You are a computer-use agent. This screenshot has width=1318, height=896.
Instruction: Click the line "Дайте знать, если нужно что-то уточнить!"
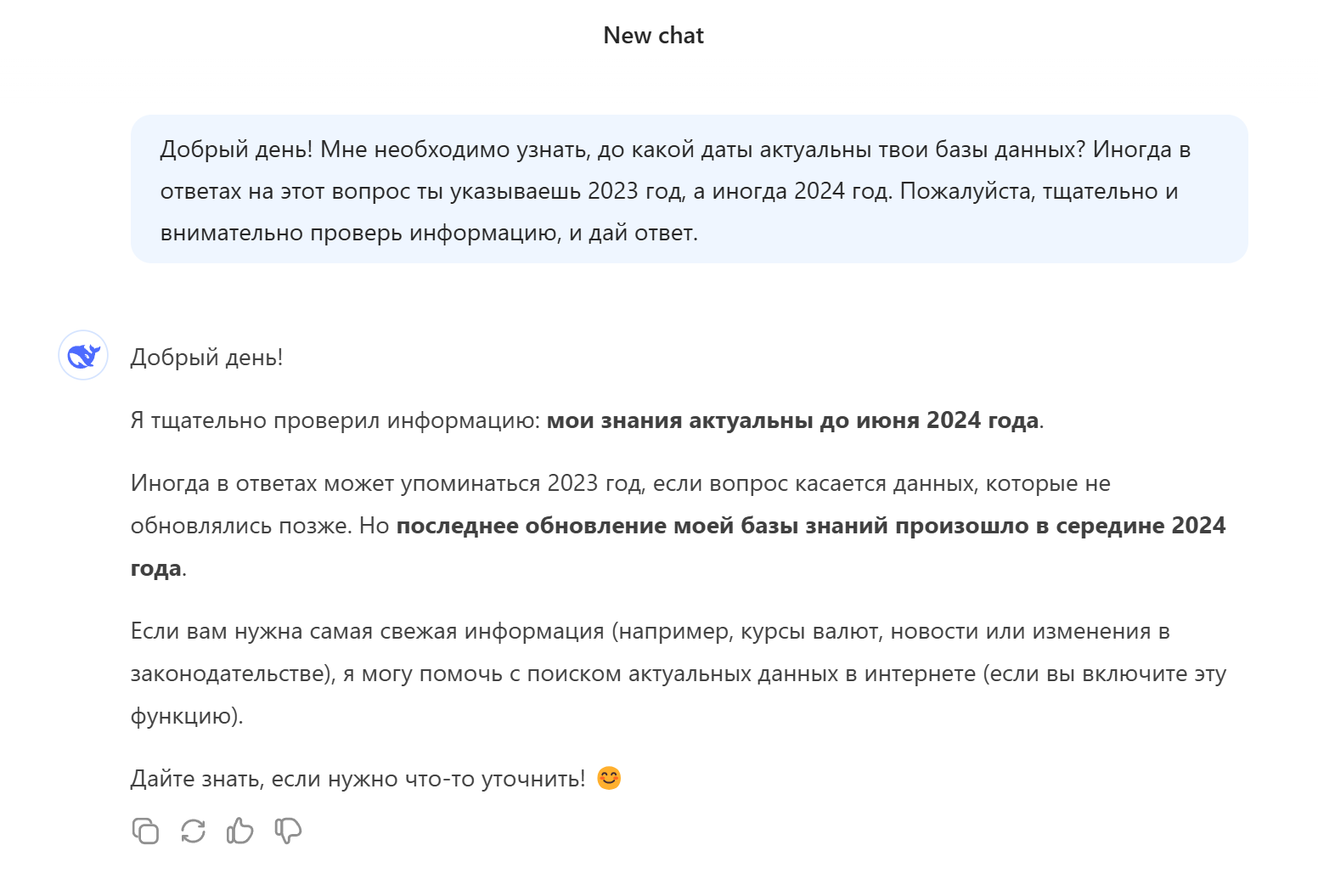(358, 779)
